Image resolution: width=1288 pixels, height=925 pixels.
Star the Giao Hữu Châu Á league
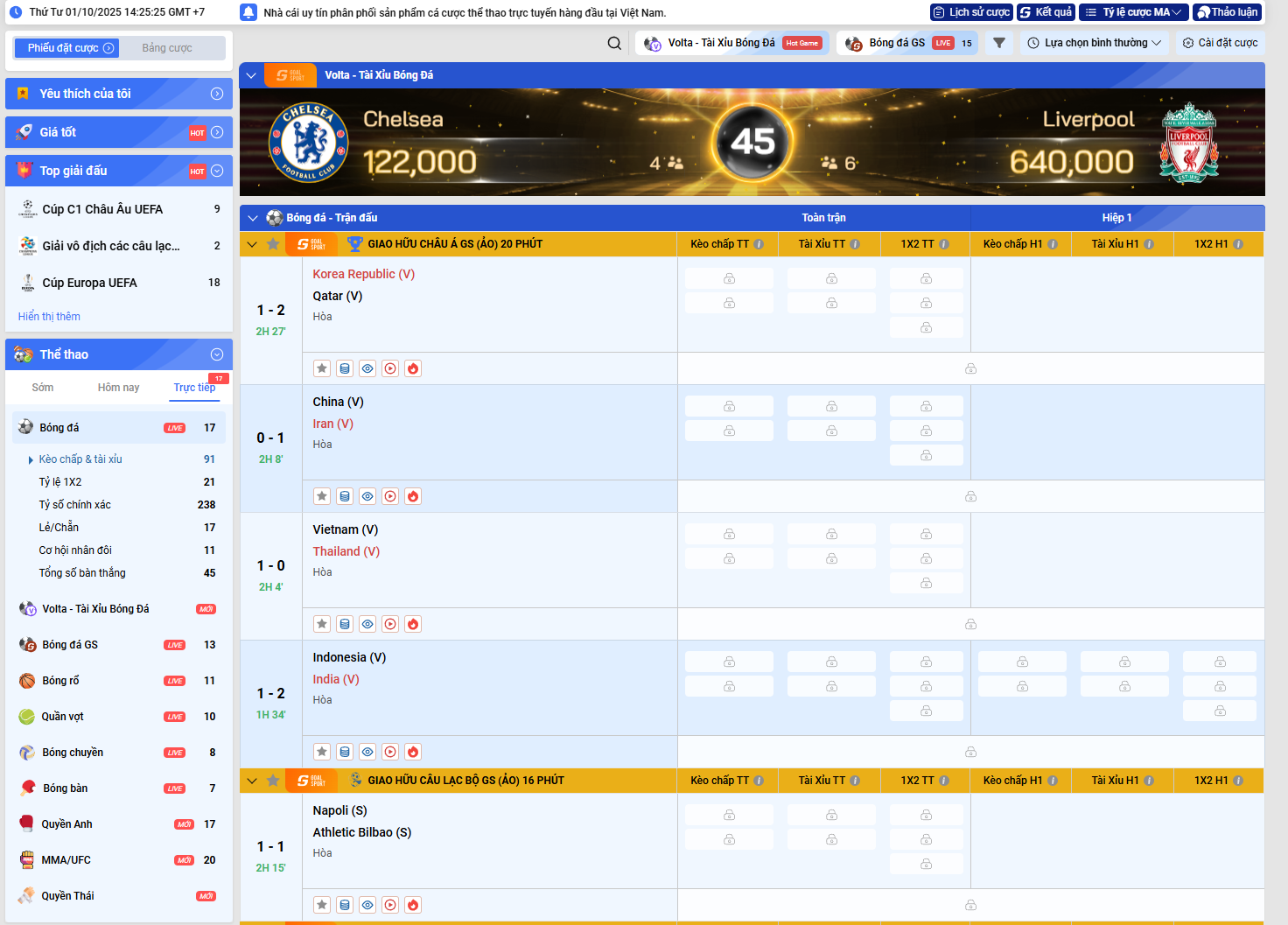tap(273, 244)
